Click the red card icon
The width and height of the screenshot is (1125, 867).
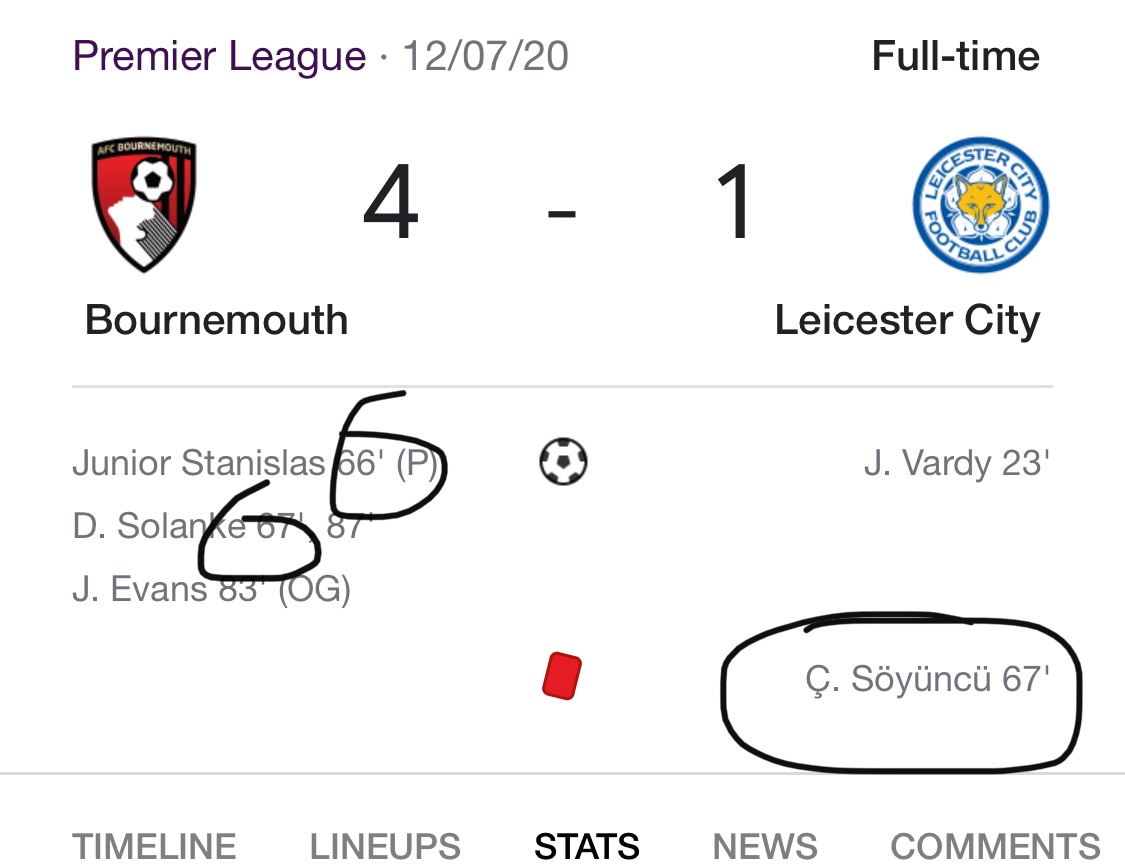(x=562, y=675)
